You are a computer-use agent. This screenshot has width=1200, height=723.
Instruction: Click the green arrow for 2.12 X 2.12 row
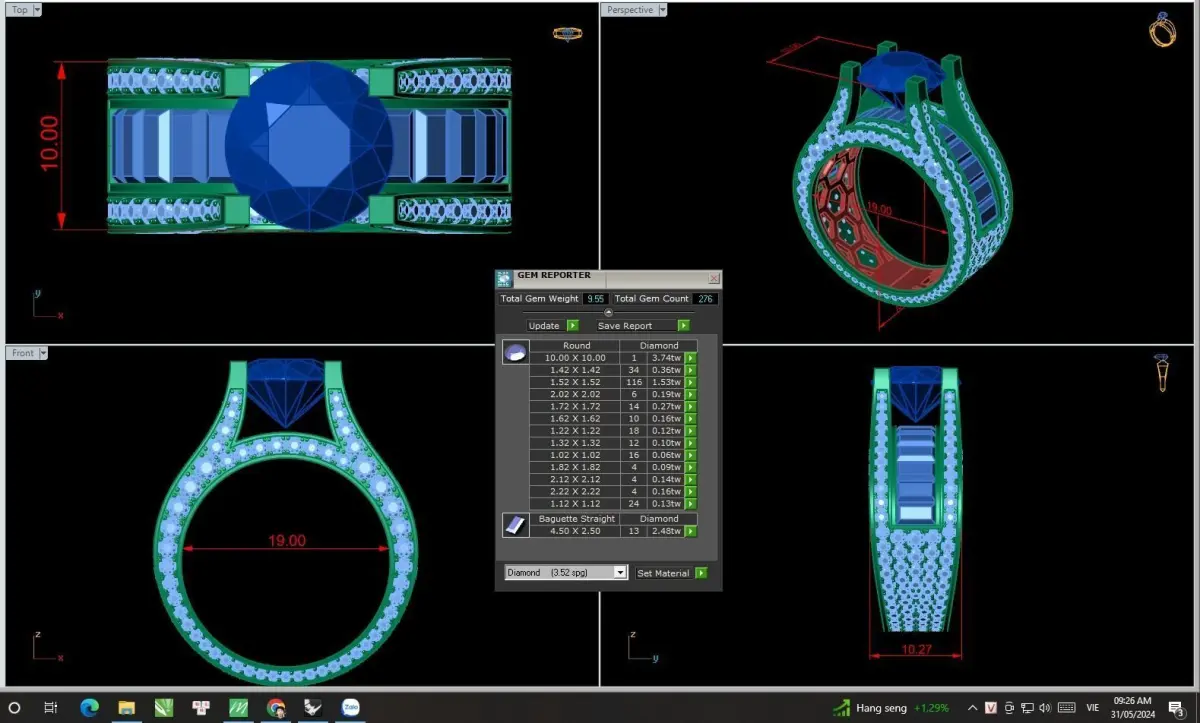coord(691,479)
